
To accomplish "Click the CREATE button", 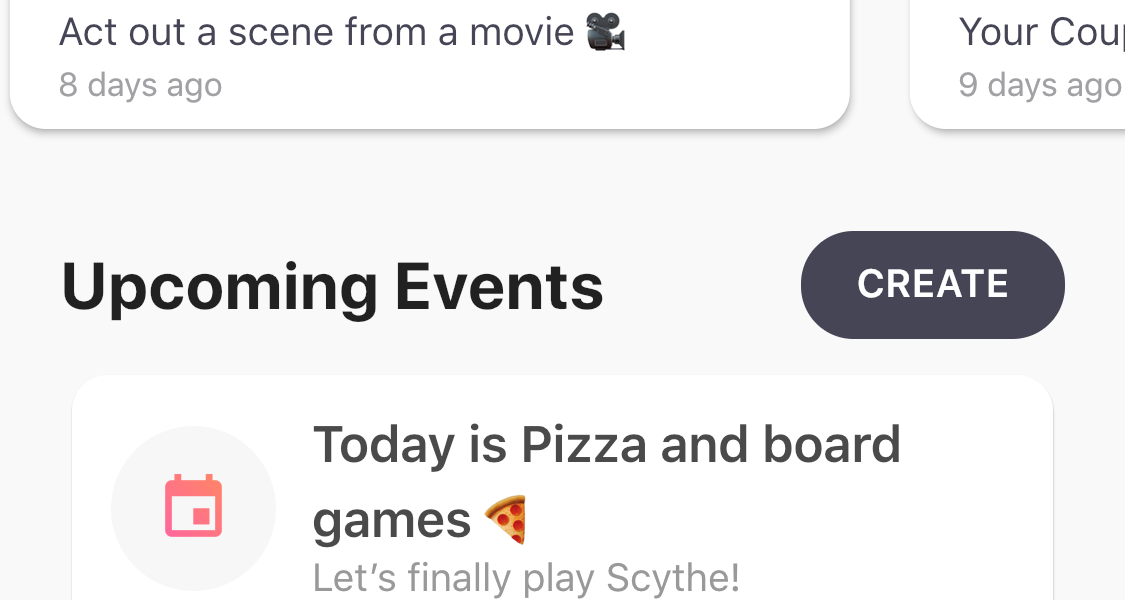I will 932,285.
